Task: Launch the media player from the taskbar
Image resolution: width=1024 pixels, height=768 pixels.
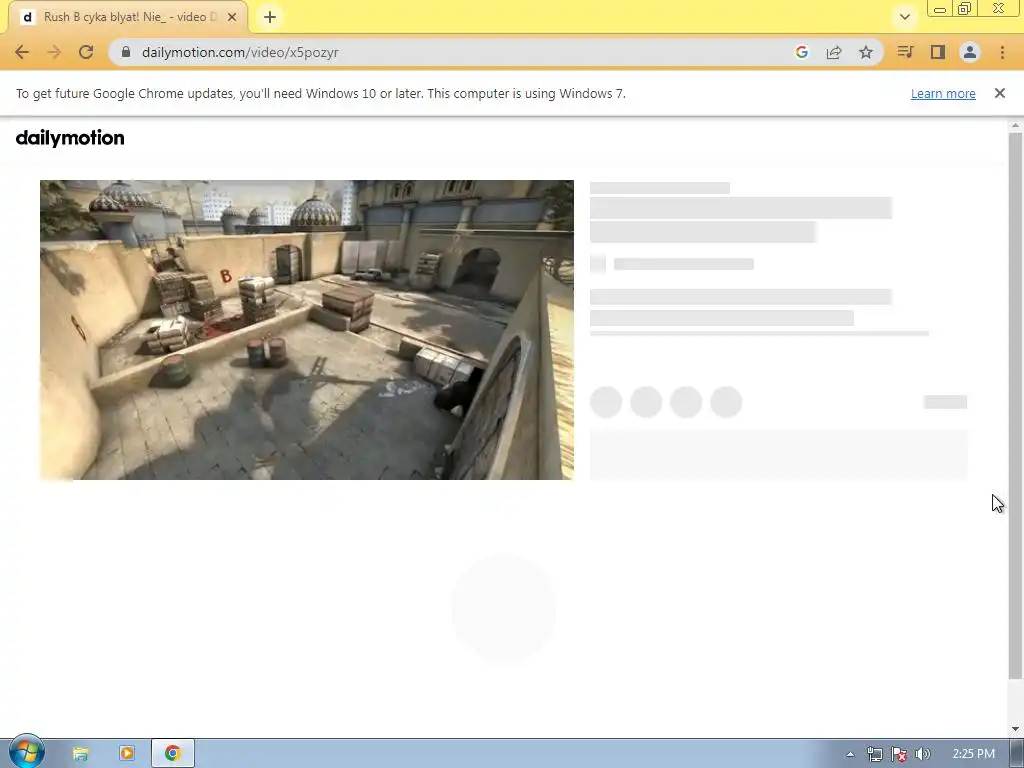Action: pos(127,754)
